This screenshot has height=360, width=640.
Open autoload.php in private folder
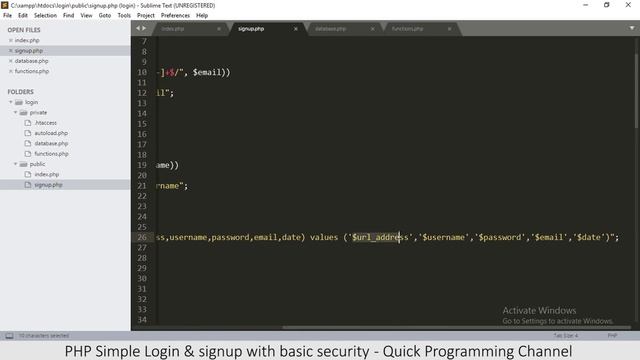pos(51,133)
